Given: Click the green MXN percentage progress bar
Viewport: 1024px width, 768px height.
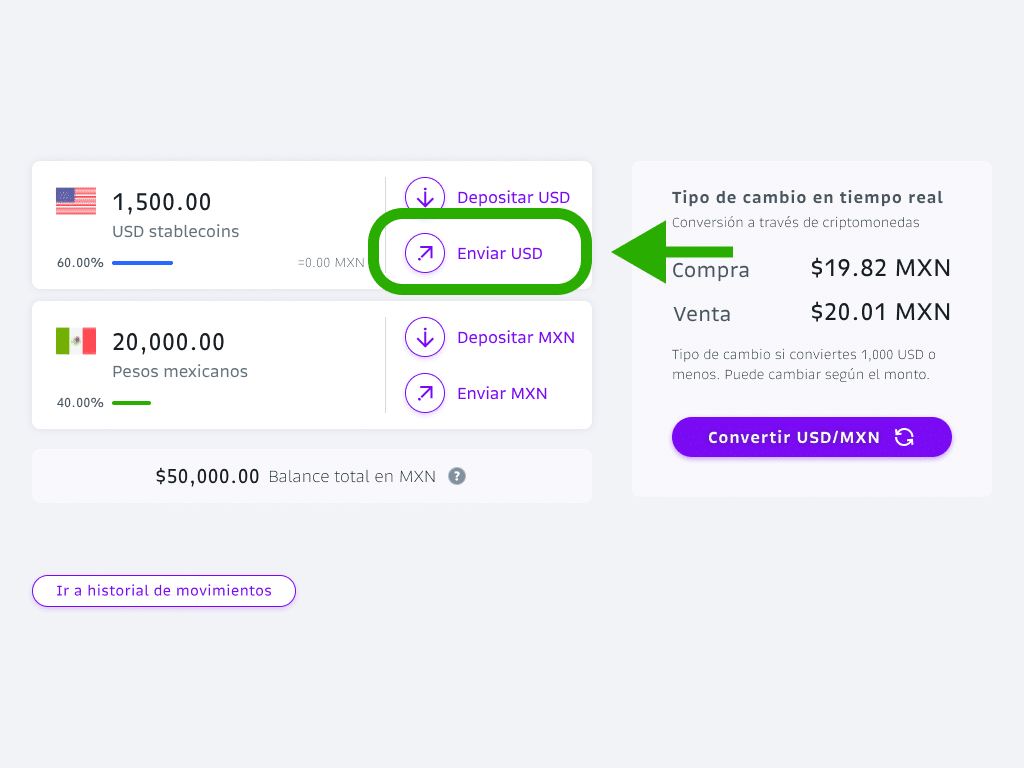Looking at the screenshot, I should coord(131,403).
